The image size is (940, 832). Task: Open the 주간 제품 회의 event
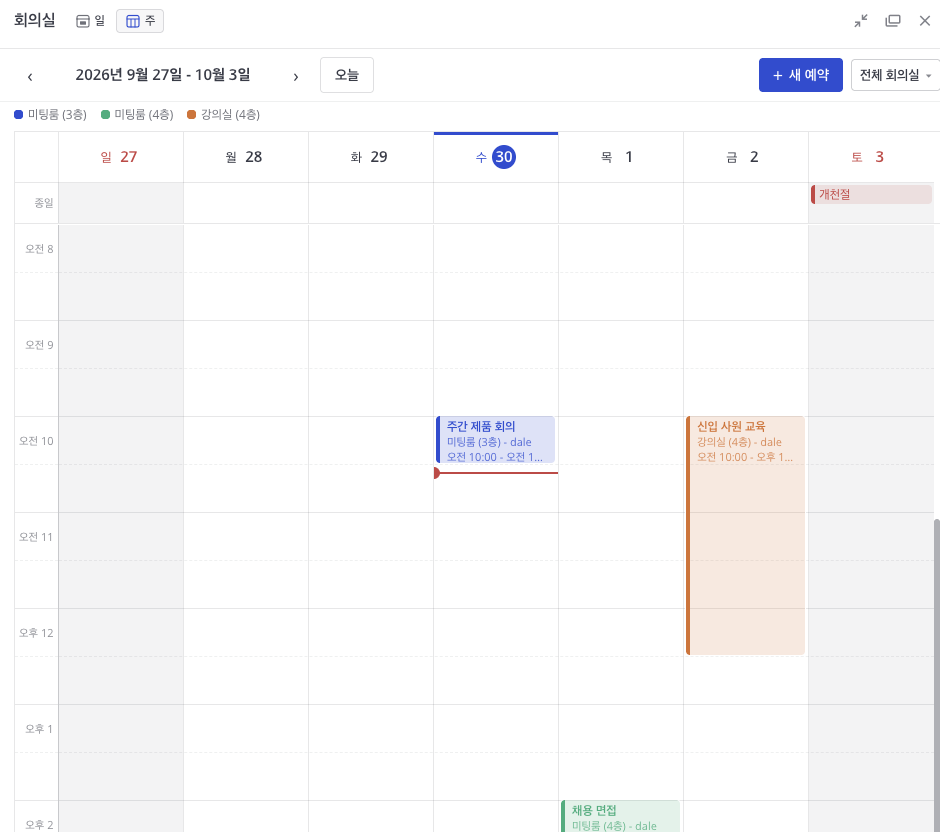click(x=496, y=440)
